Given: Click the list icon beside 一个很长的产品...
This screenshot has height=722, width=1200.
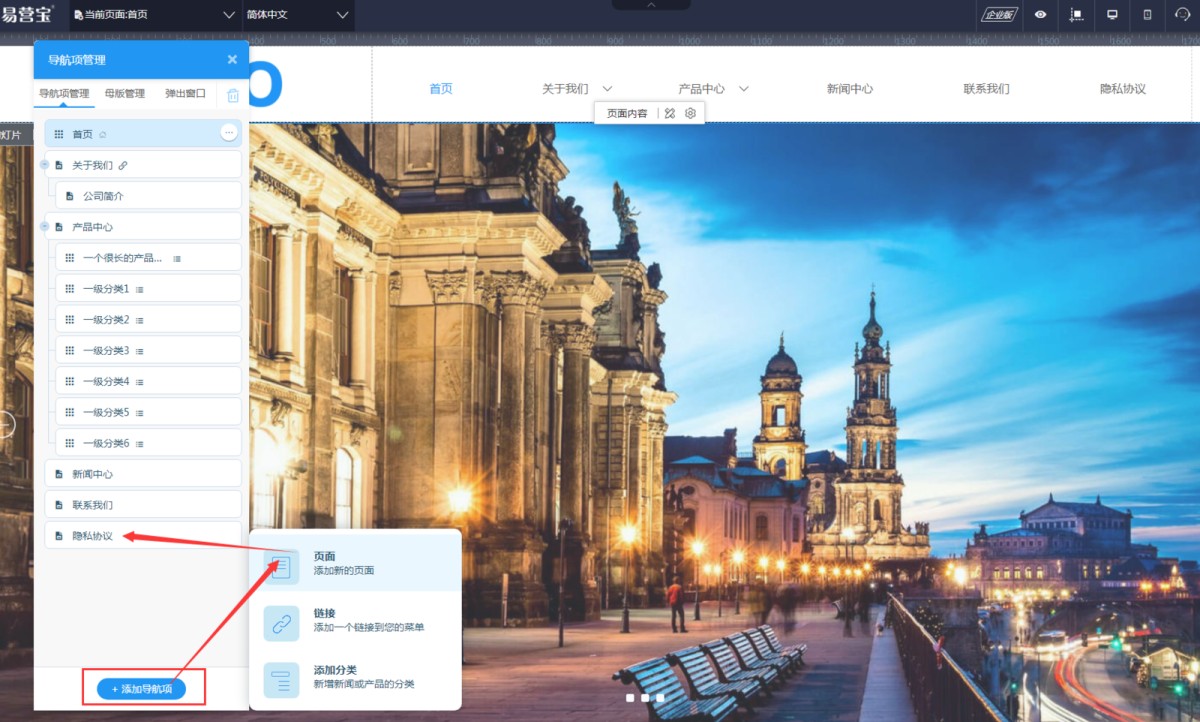Looking at the screenshot, I should pos(177,258).
